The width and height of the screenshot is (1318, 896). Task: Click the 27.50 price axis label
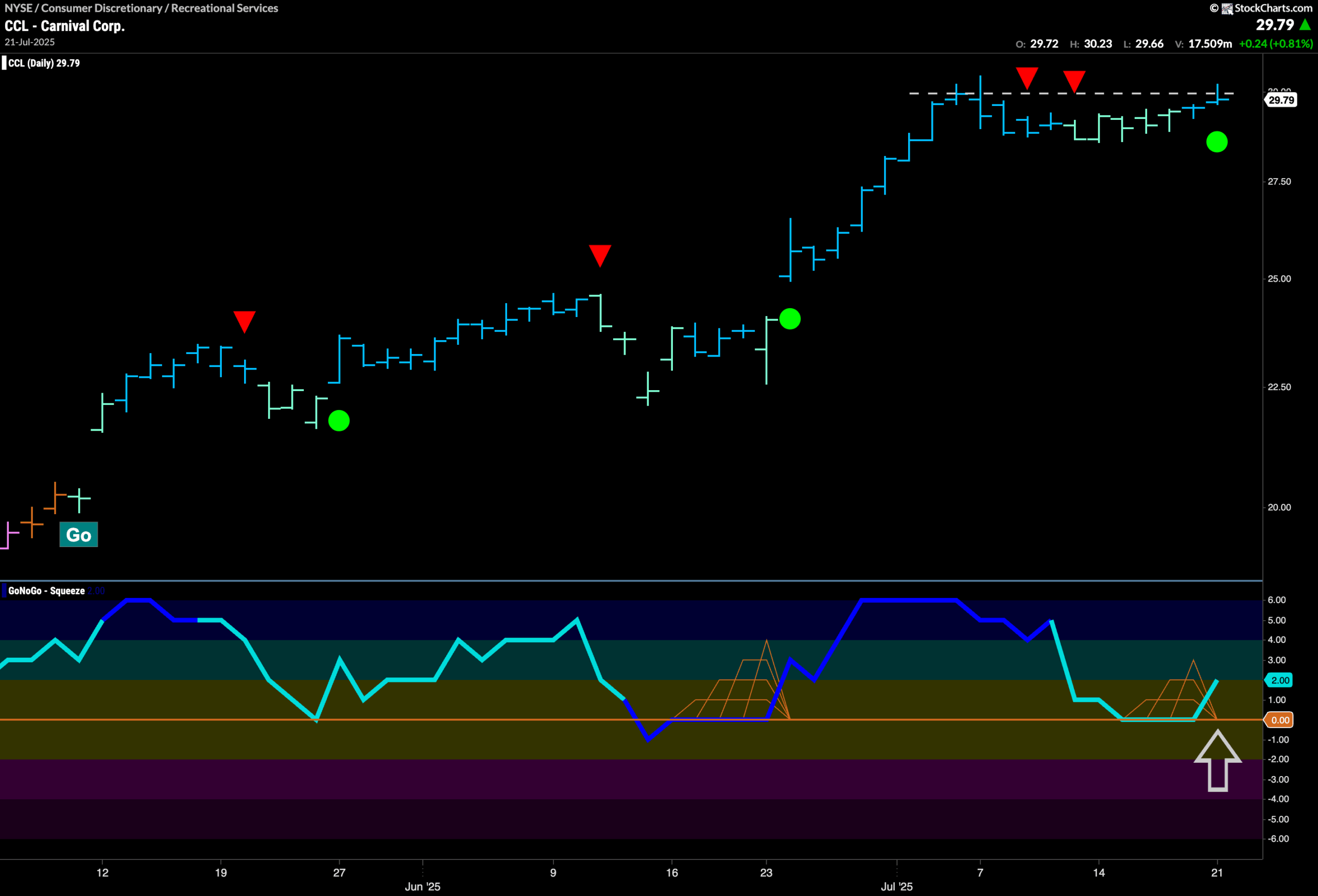(1279, 181)
